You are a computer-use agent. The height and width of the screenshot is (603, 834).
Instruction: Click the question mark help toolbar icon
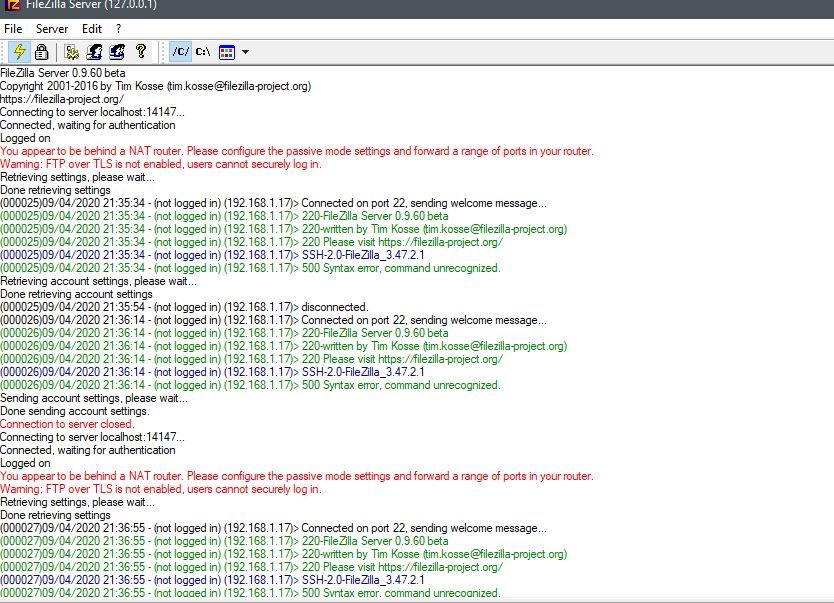(140, 51)
